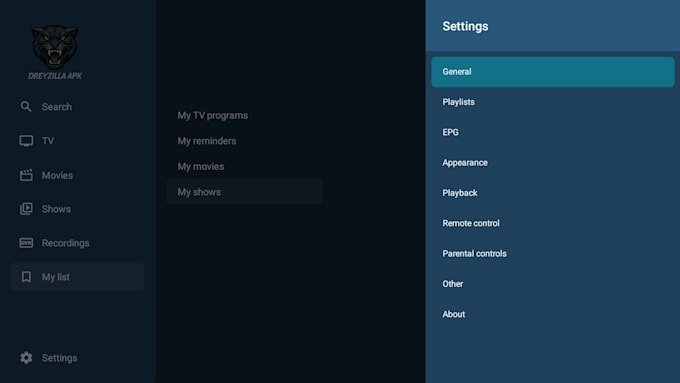Image resolution: width=680 pixels, height=383 pixels.
Task: Click the magnifier Search icon
Action: 26,106
